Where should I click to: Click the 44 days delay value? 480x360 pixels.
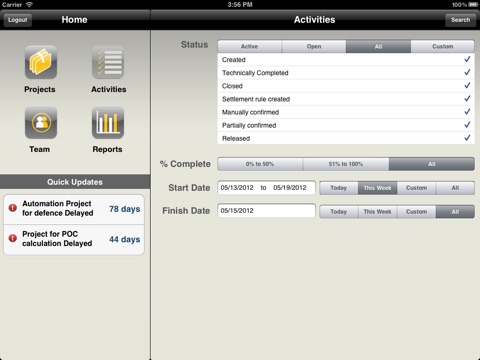[125, 239]
